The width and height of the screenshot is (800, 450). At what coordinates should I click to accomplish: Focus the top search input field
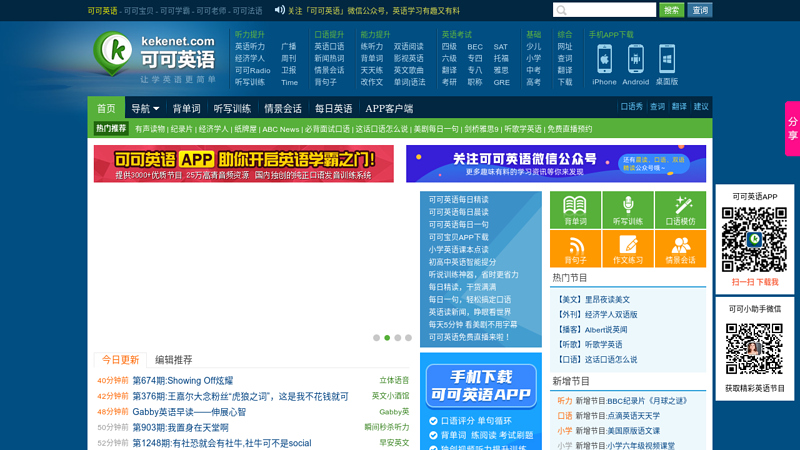click(604, 10)
